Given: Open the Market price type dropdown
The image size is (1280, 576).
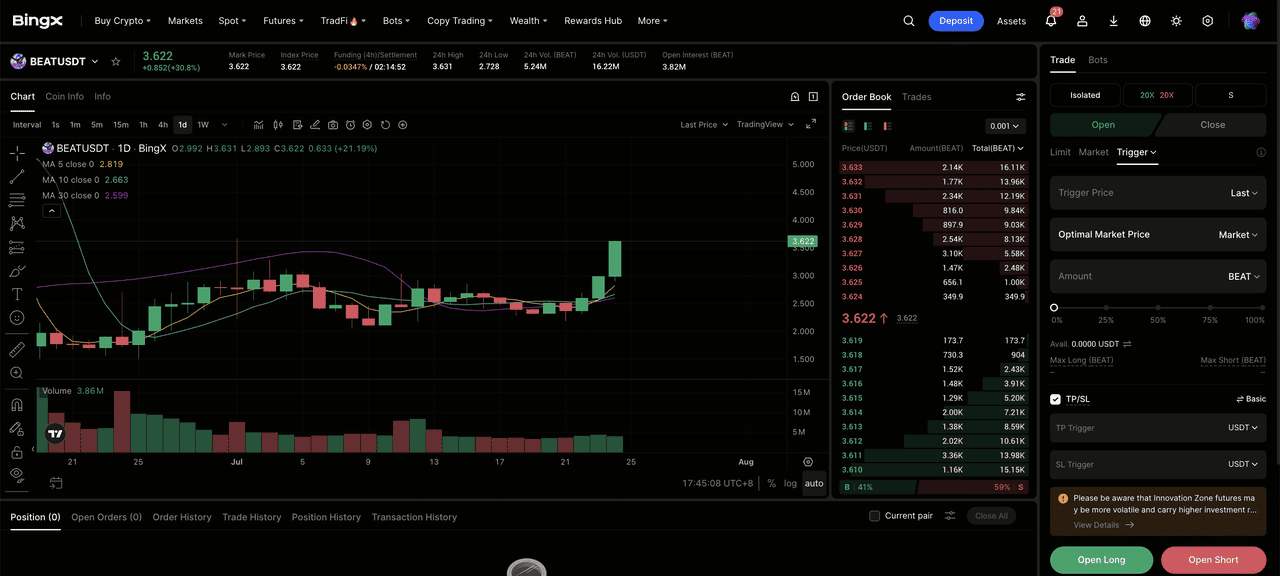Looking at the screenshot, I should (1238, 235).
